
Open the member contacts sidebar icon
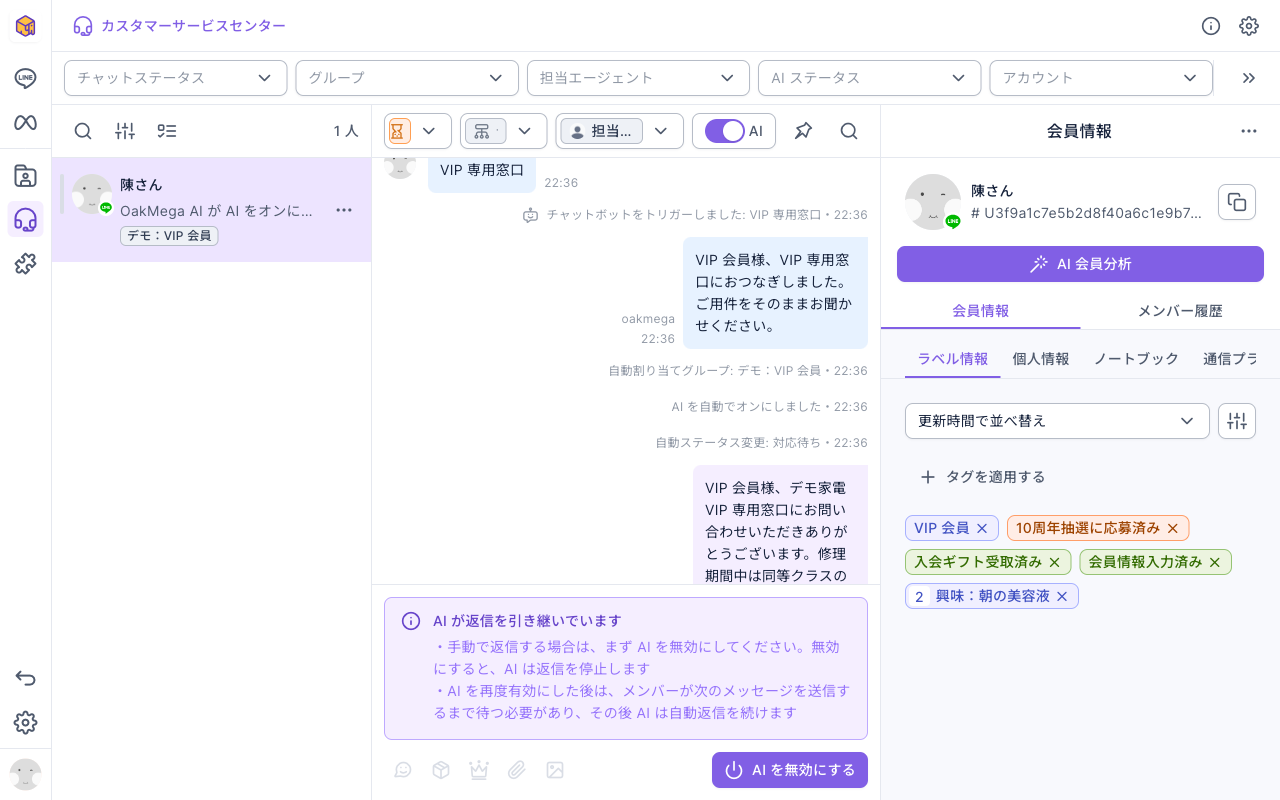point(25,176)
